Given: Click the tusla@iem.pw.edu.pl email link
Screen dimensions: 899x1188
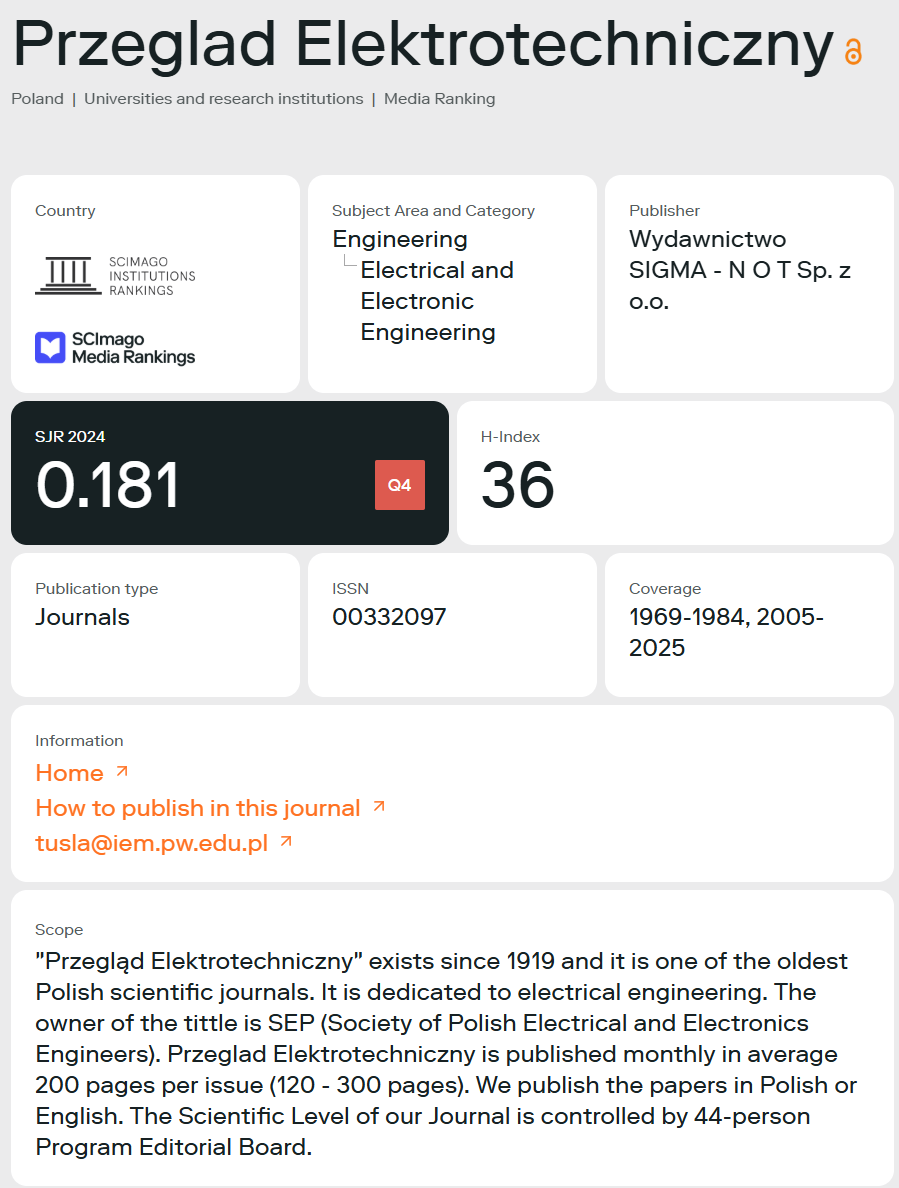Looking at the screenshot, I should coord(152,843).
